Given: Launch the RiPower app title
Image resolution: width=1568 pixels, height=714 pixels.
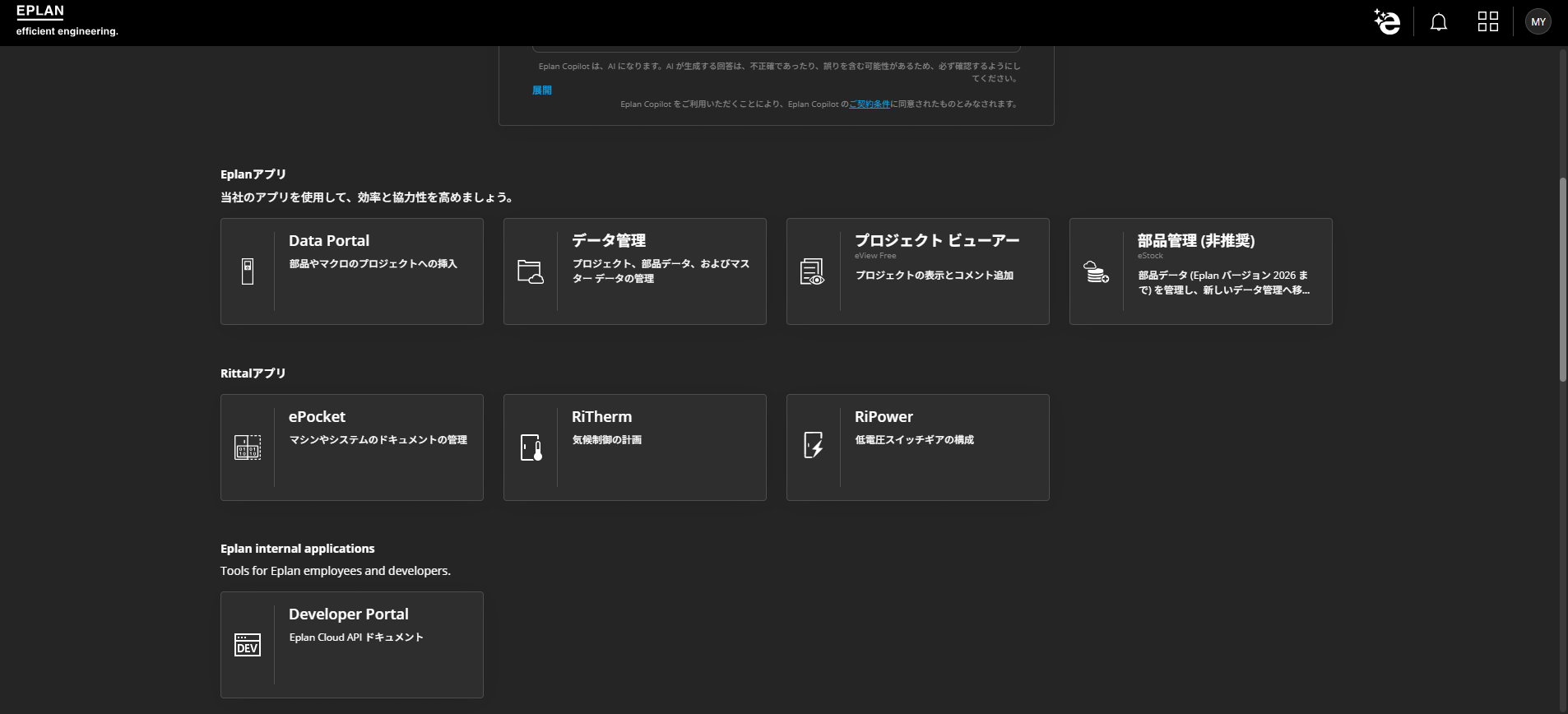Looking at the screenshot, I should coord(884,416).
